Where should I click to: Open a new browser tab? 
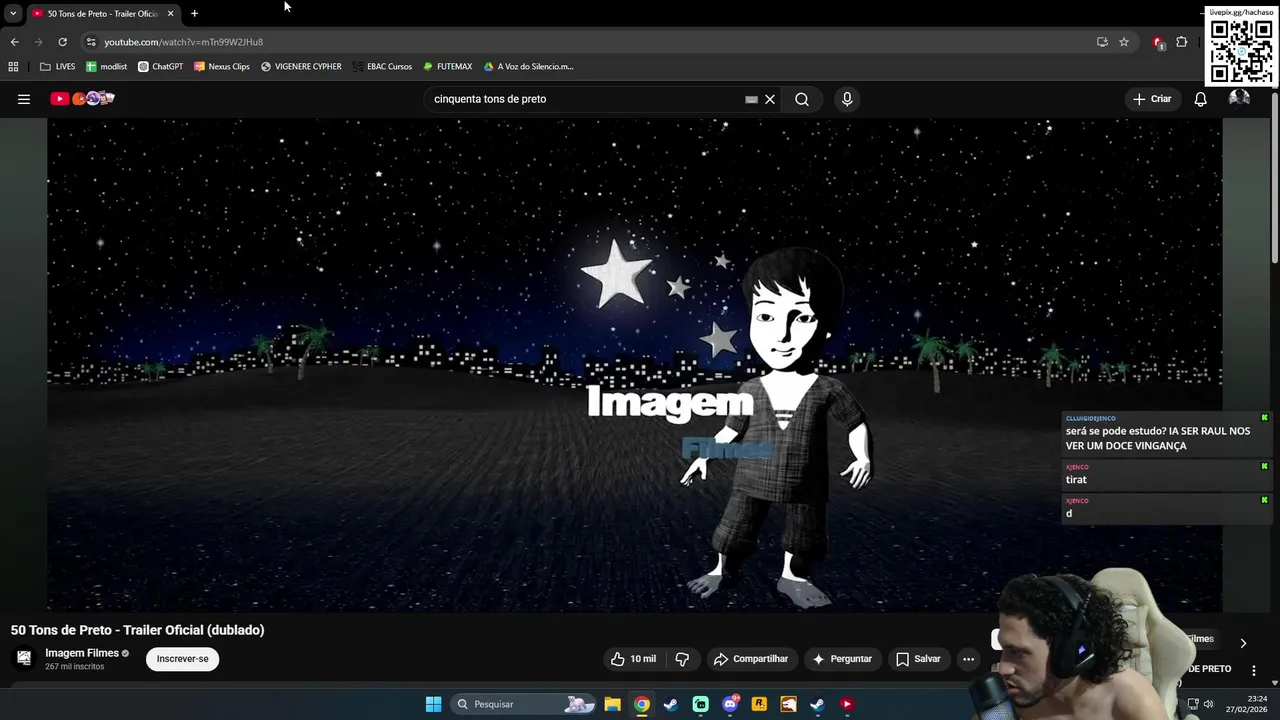click(x=194, y=14)
